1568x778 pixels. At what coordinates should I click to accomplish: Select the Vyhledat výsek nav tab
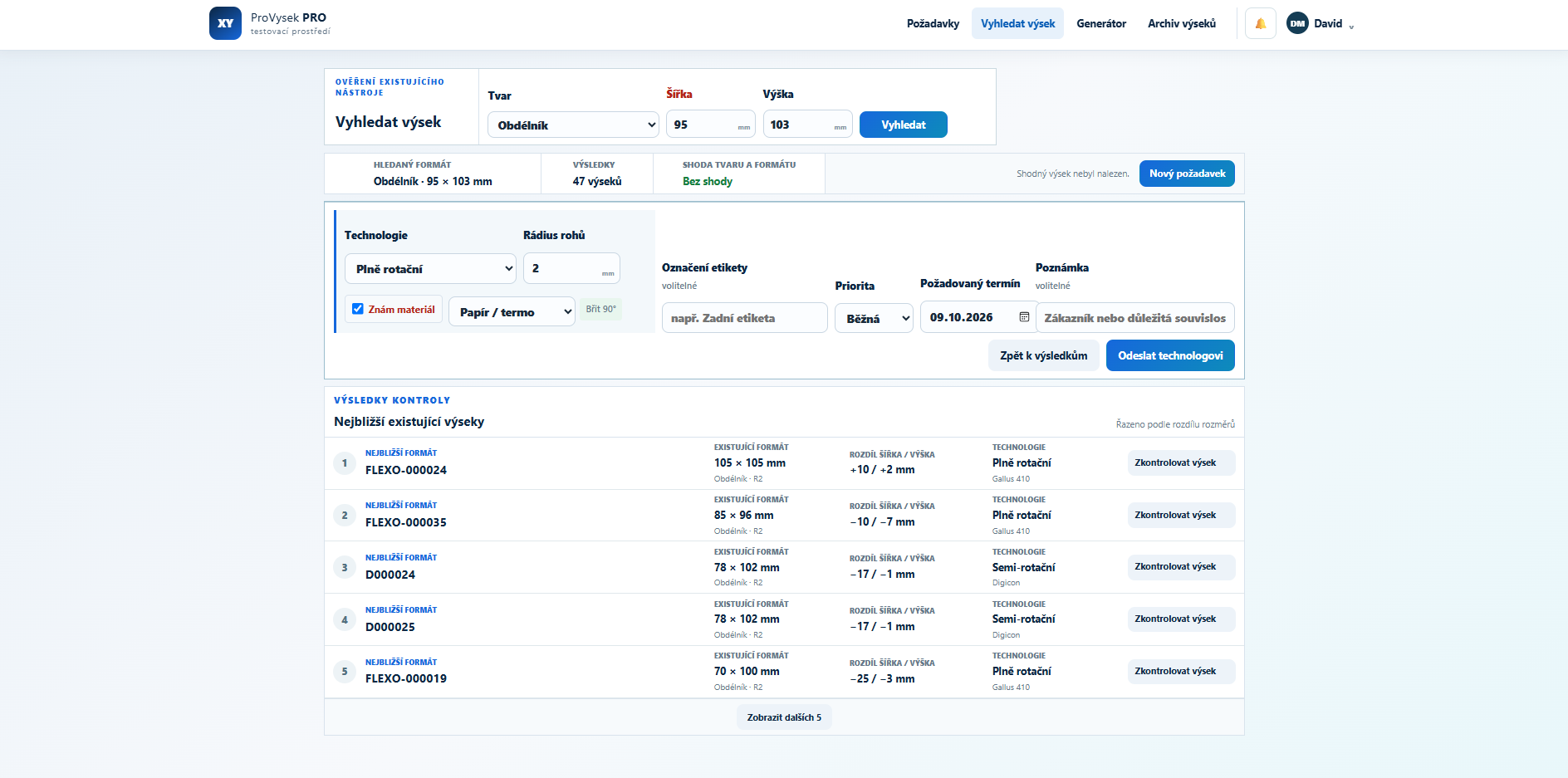pos(1017,23)
